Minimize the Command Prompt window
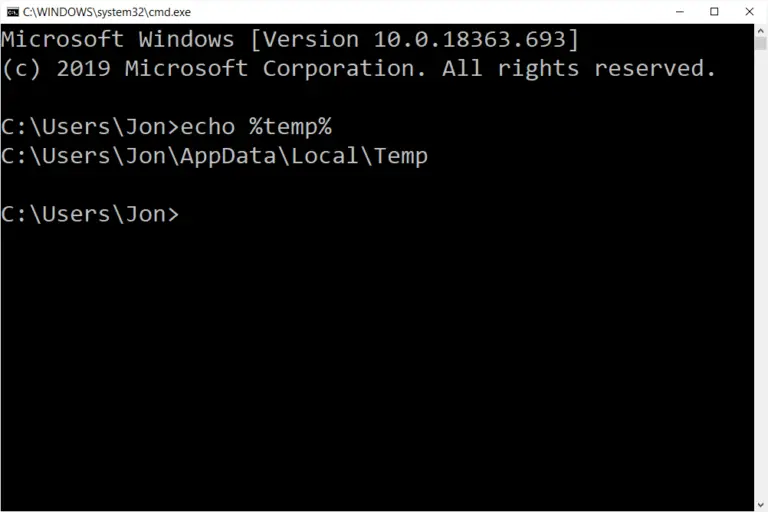768x512 pixels. coord(680,12)
